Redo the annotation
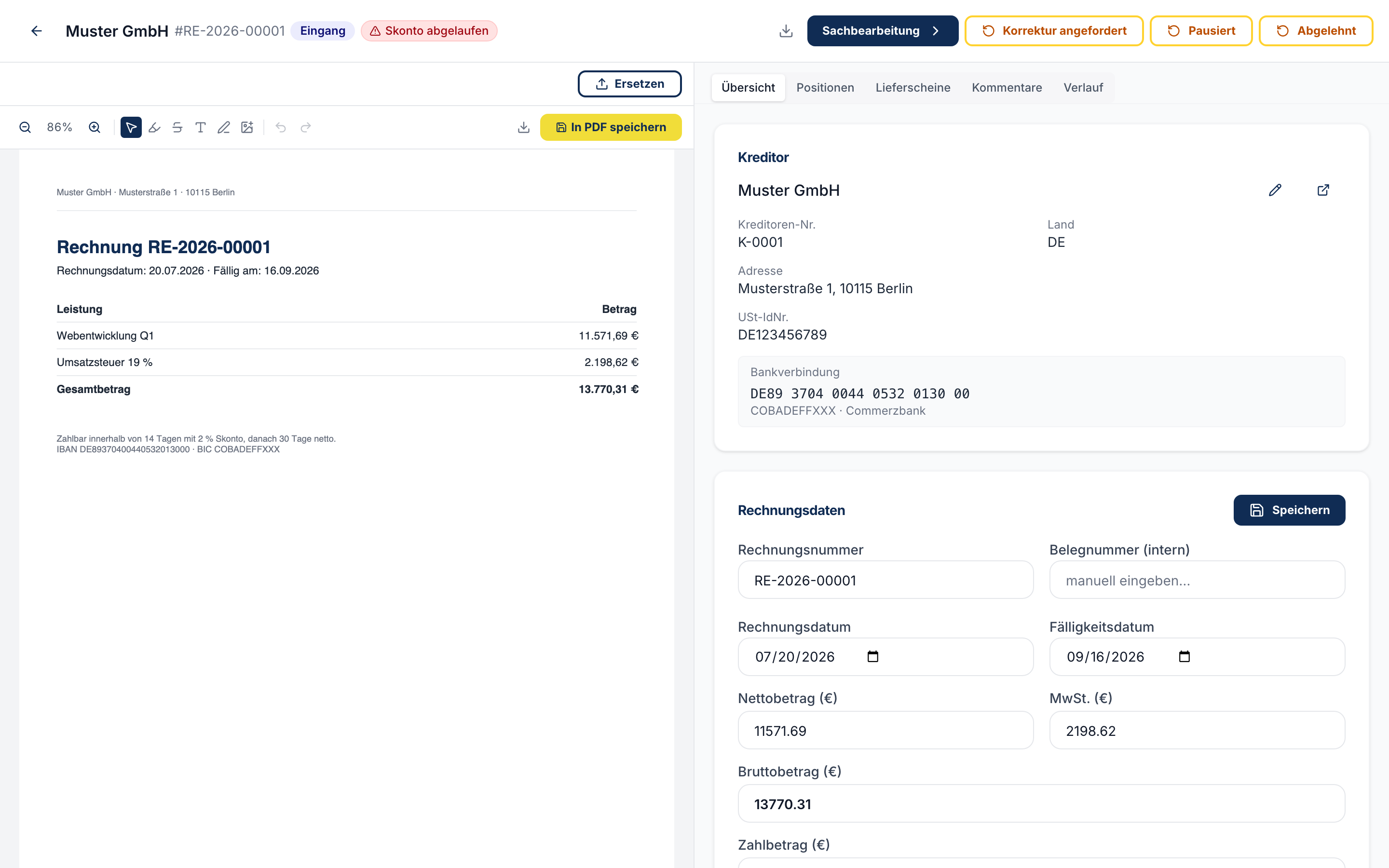This screenshot has height=868, width=1389. pyautogui.click(x=305, y=127)
